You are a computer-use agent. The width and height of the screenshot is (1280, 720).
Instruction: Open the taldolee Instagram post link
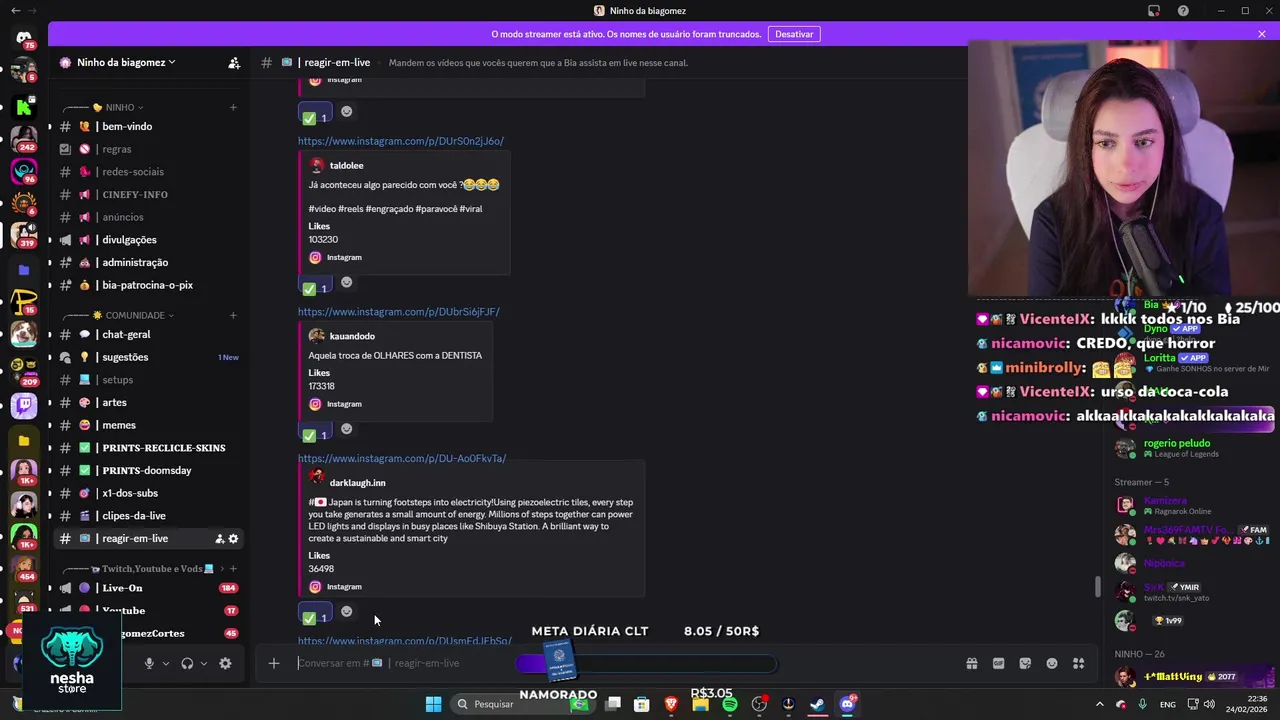tap(400, 141)
